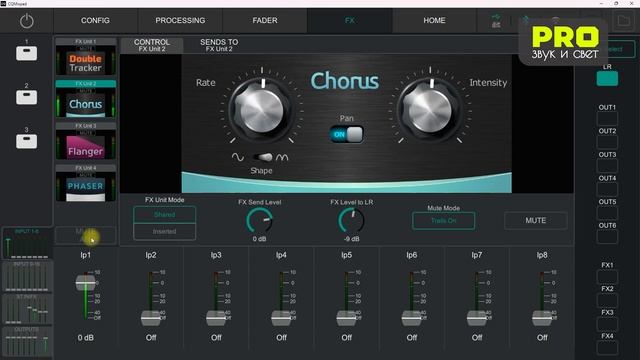The height and width of the screenshot is (360, 640).
Task: Select the Double Tracker FX unit 1
Action: click(x=86, y=57)
